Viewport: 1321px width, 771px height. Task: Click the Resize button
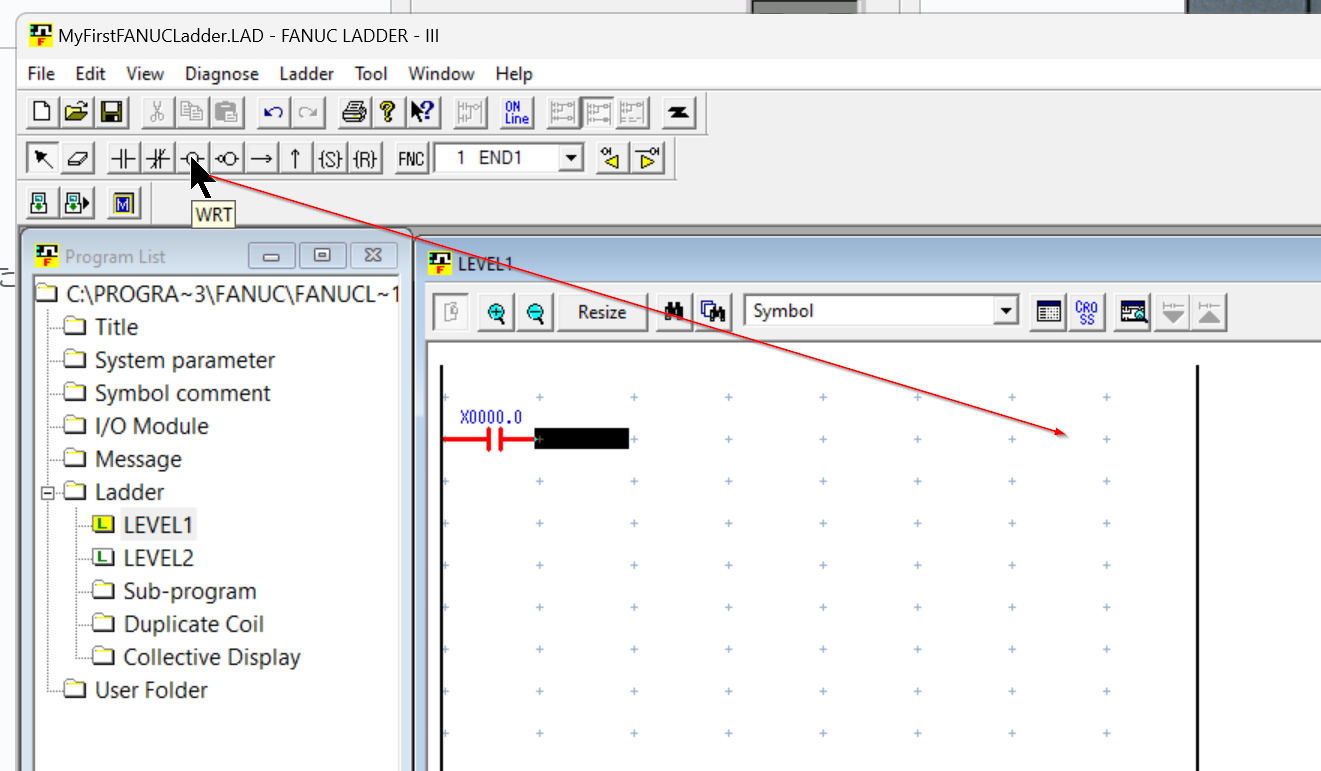[602, 312]
